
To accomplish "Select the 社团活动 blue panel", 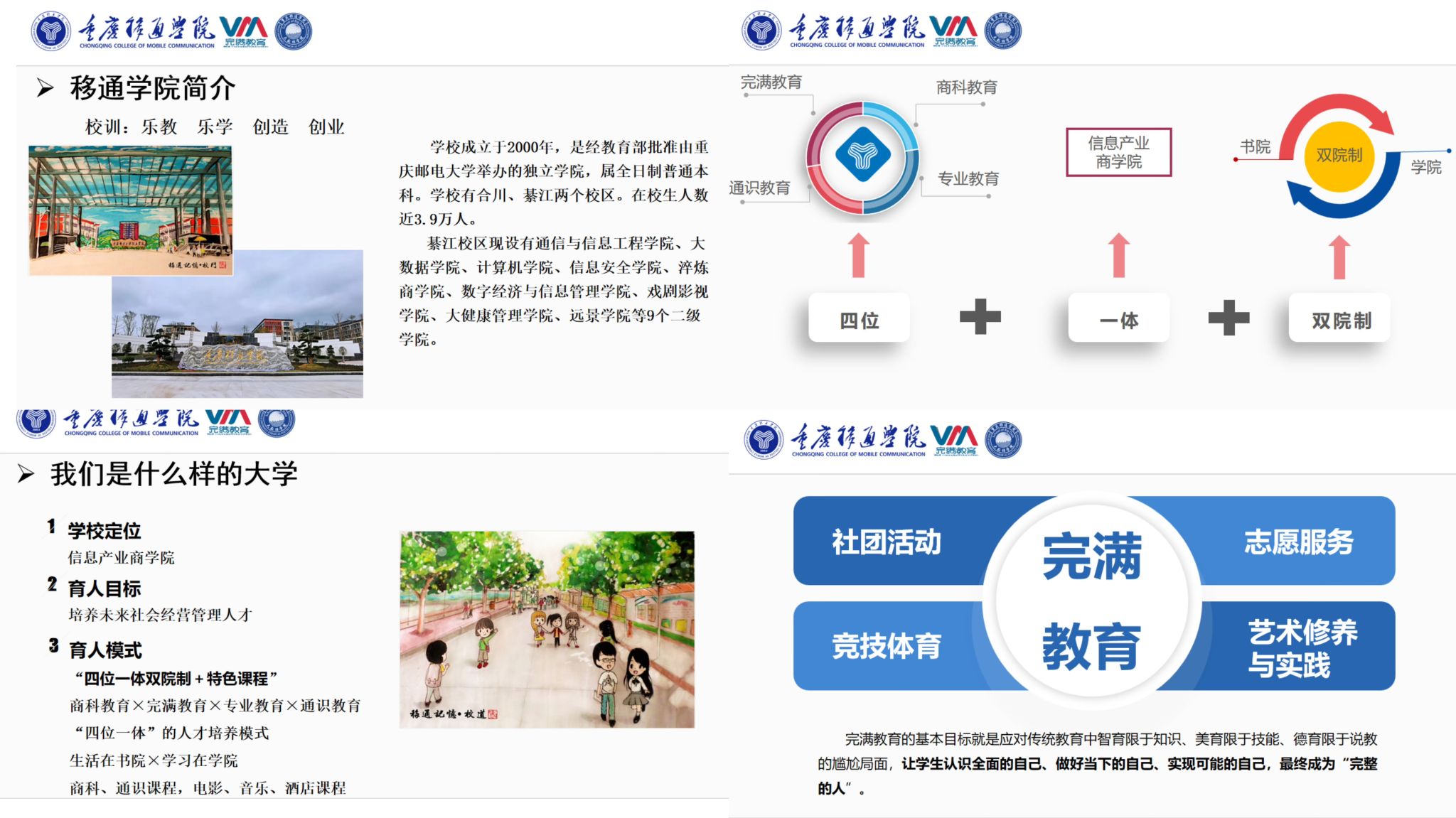I will (886, 542).
